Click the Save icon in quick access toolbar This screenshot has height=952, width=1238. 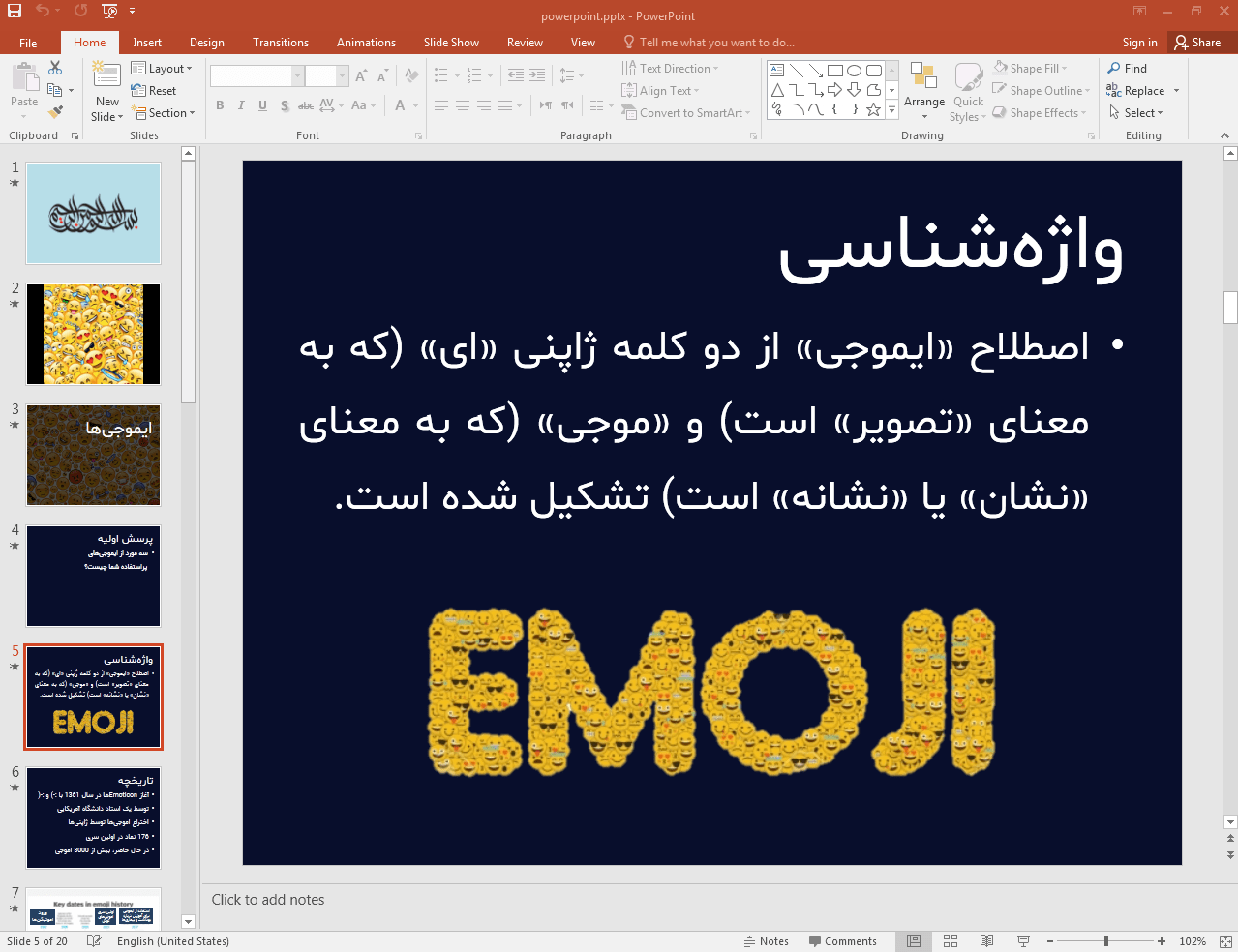(15, 11)
